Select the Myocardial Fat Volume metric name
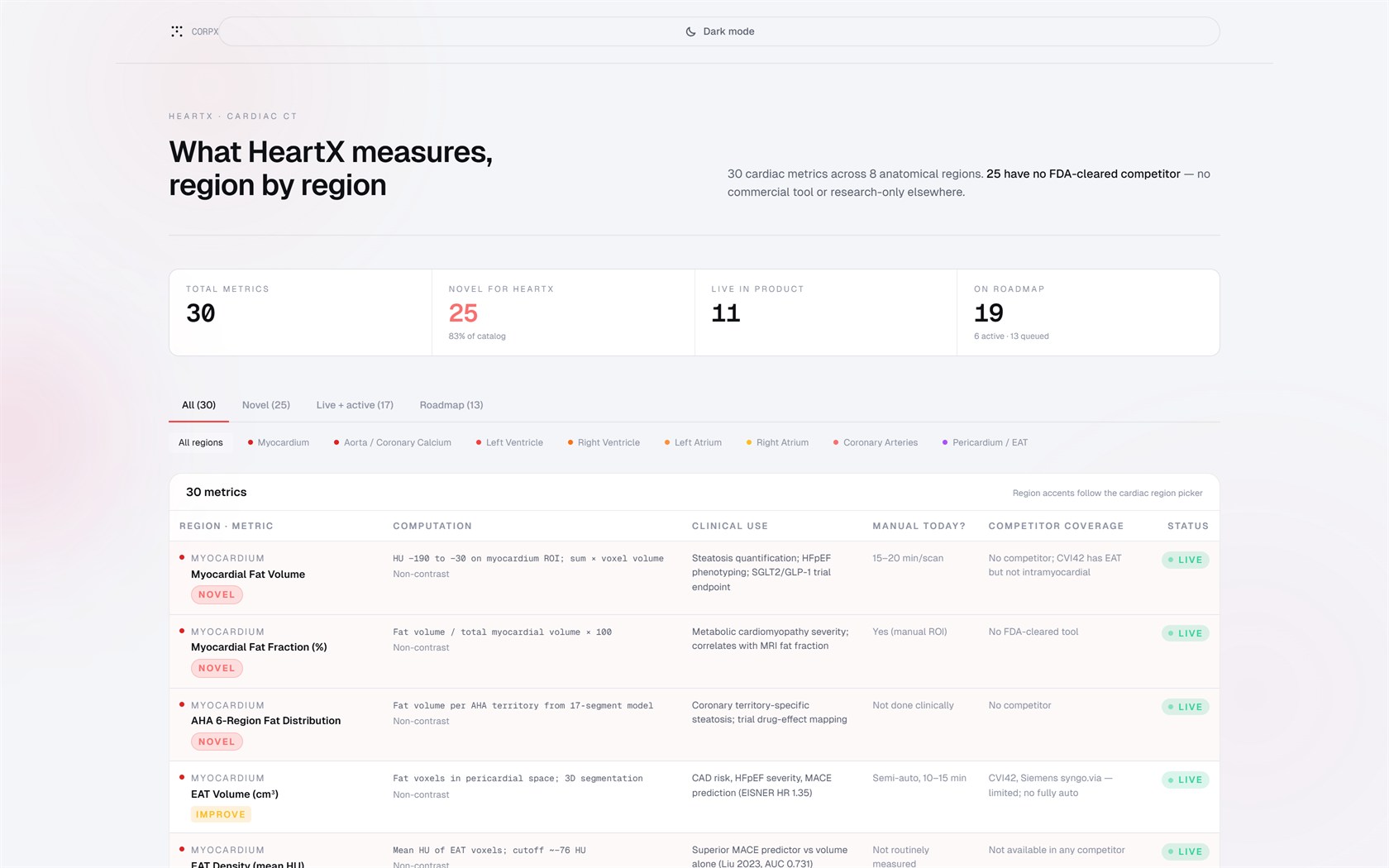1389x868 pixels. [248, 575]
